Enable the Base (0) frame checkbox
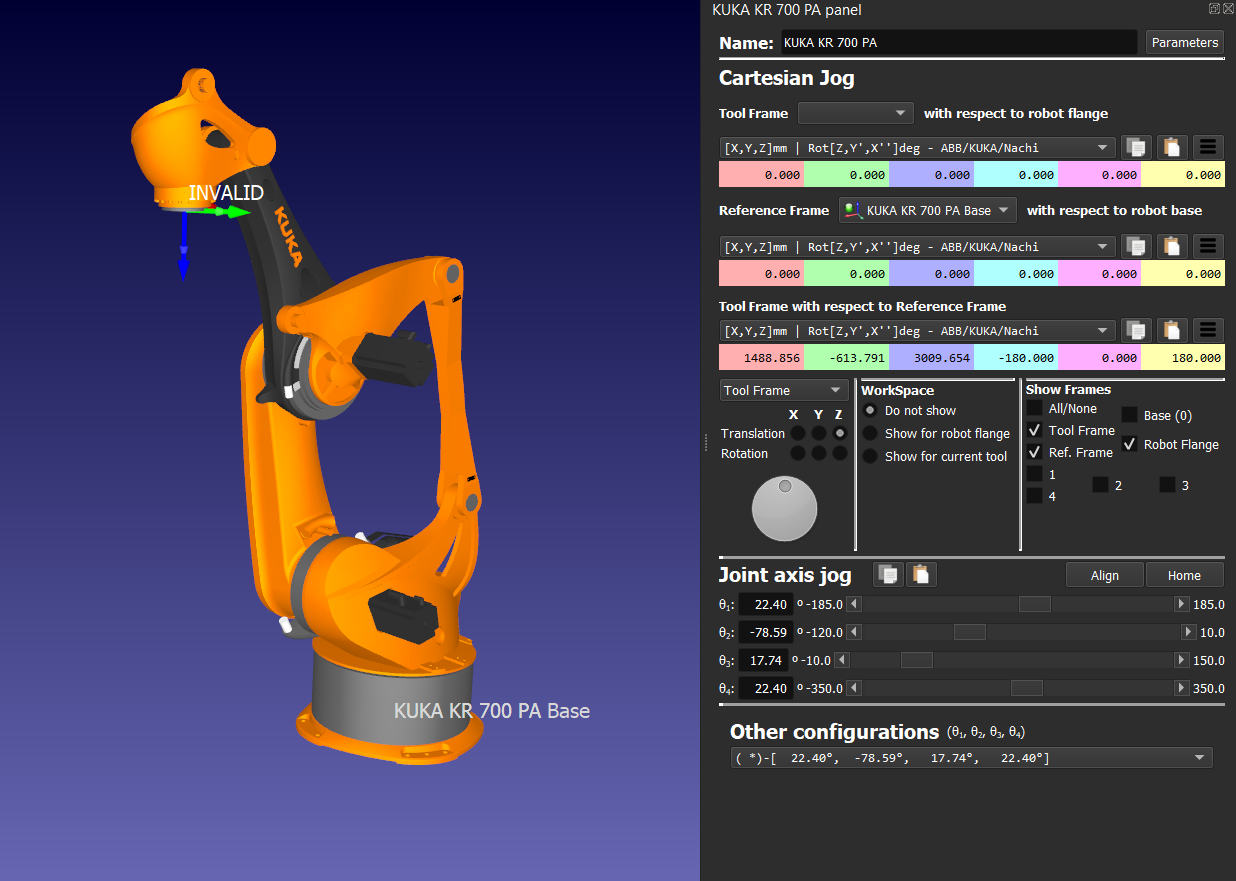1236x881 pixels. tap(1129, 415)
